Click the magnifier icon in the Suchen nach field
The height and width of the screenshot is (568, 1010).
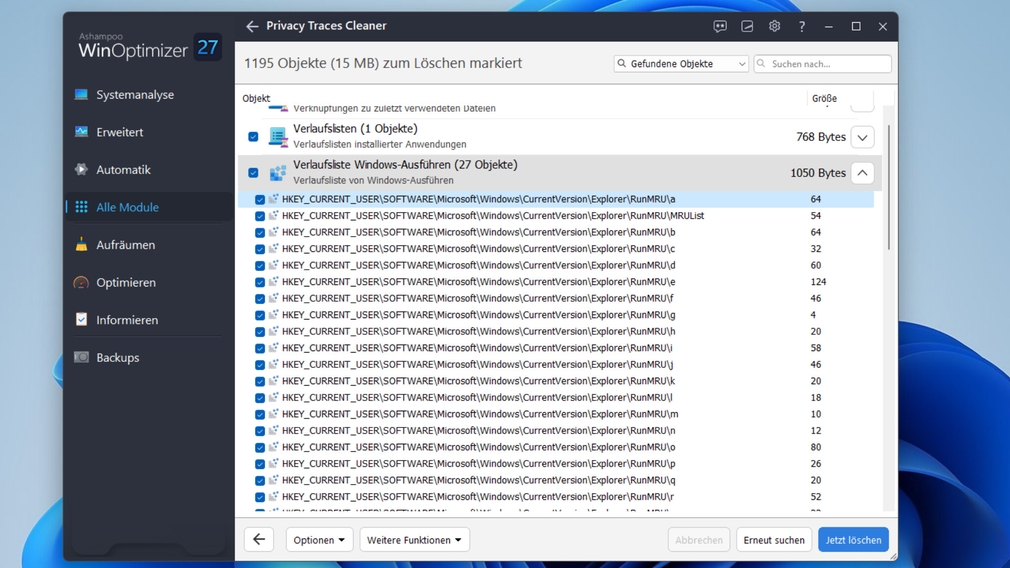tap(761, 64)
